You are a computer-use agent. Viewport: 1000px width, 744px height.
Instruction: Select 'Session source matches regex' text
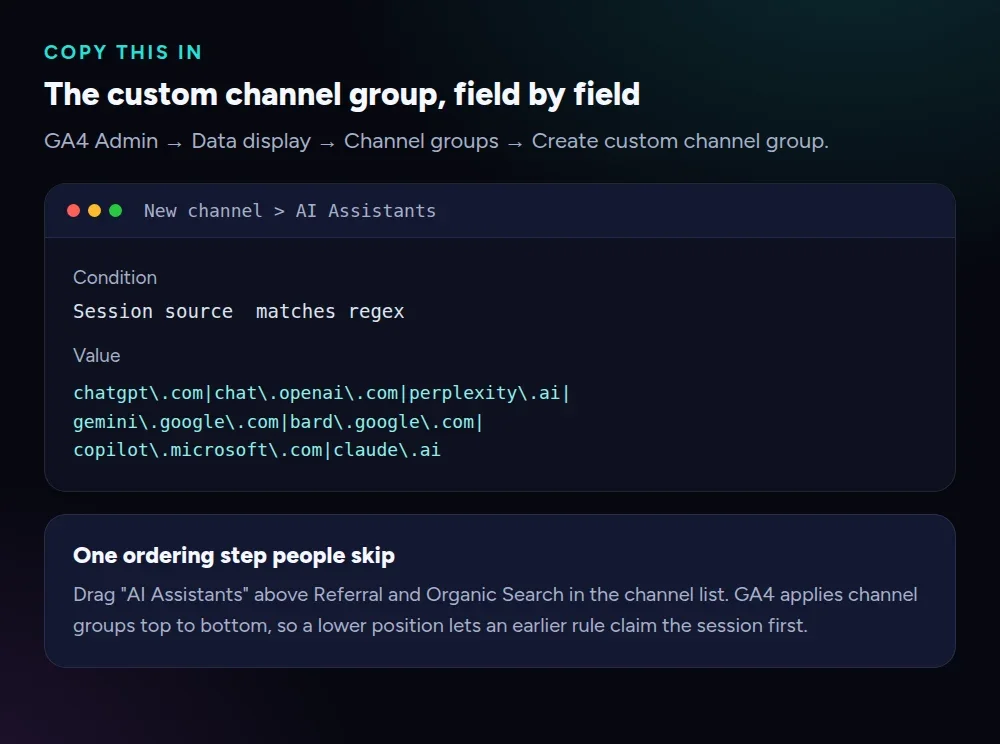coord(239,311)
